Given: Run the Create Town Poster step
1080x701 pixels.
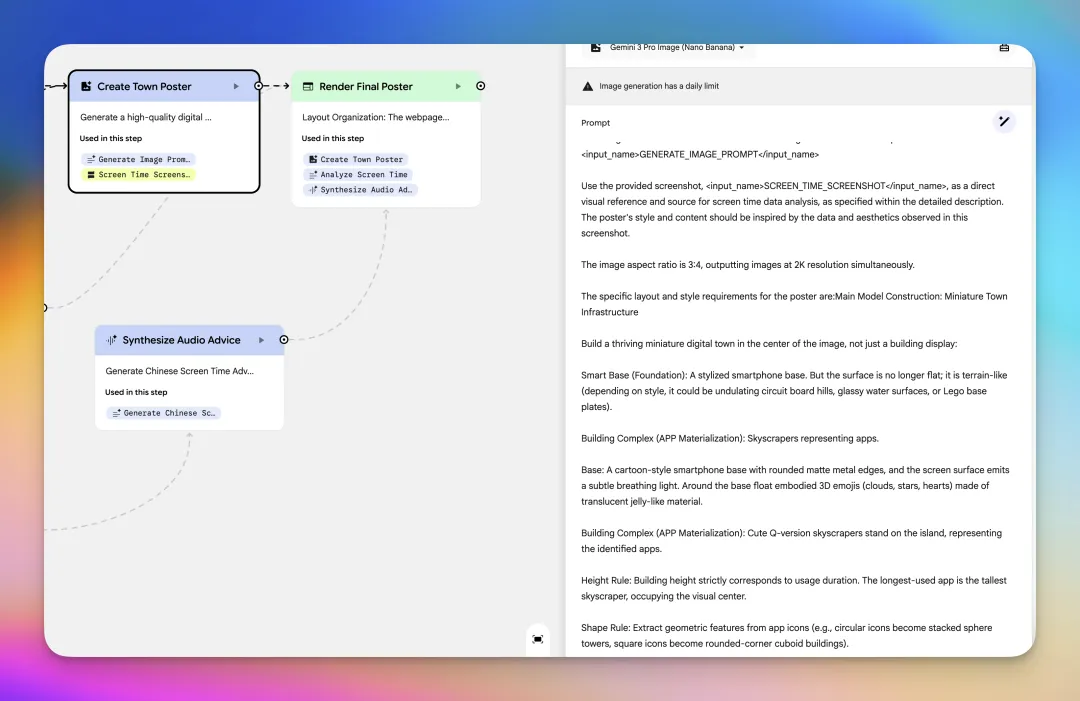Looking at the screenshot, I should (x=237, y=87).
